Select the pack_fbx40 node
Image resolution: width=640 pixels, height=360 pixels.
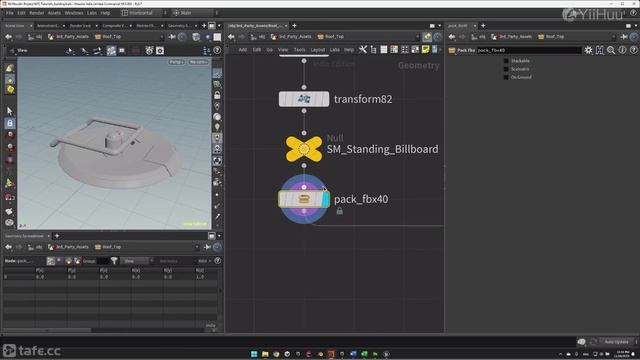coord(304,199)
